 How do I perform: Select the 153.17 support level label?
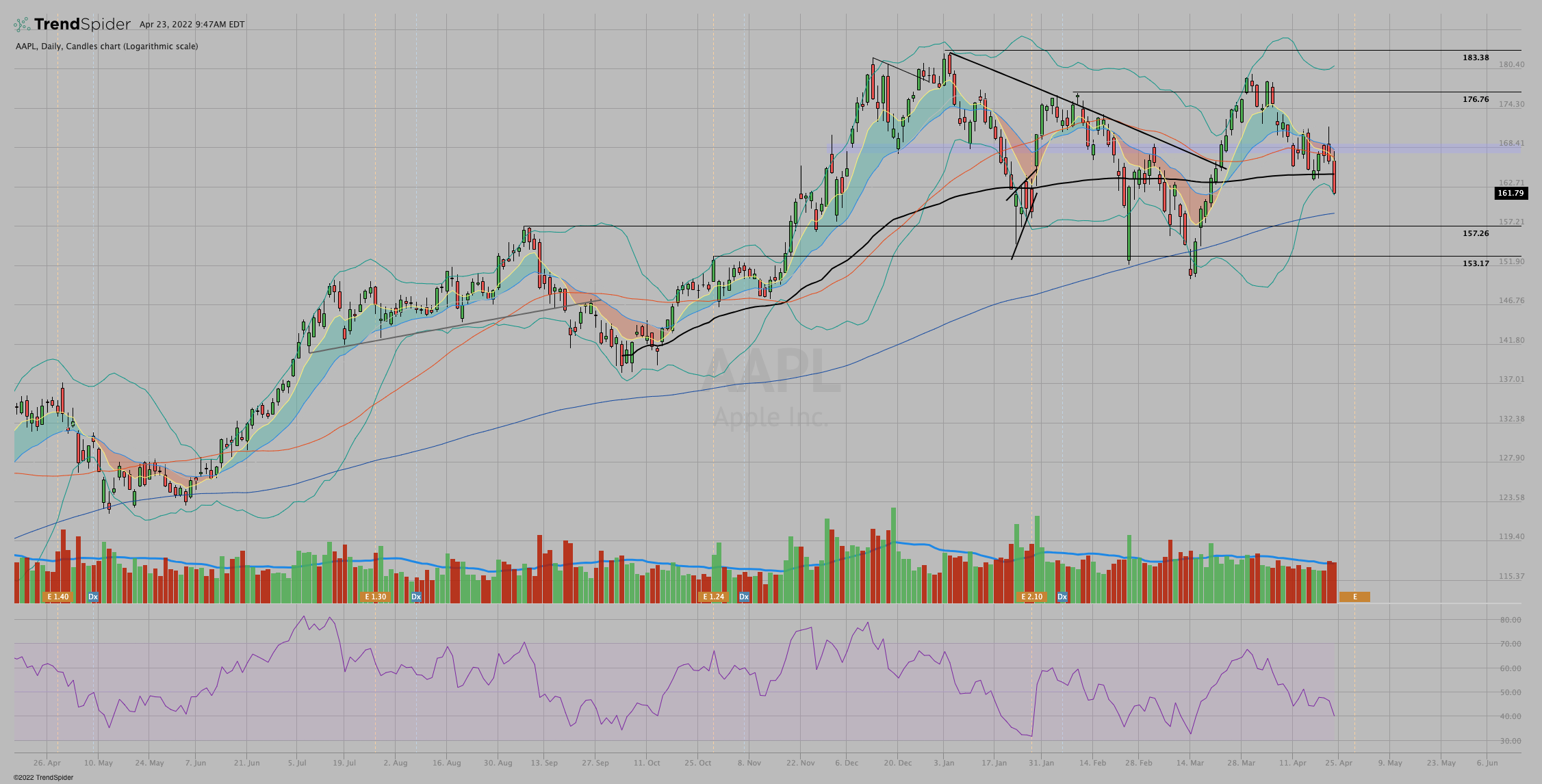(x=1476, y=263)
